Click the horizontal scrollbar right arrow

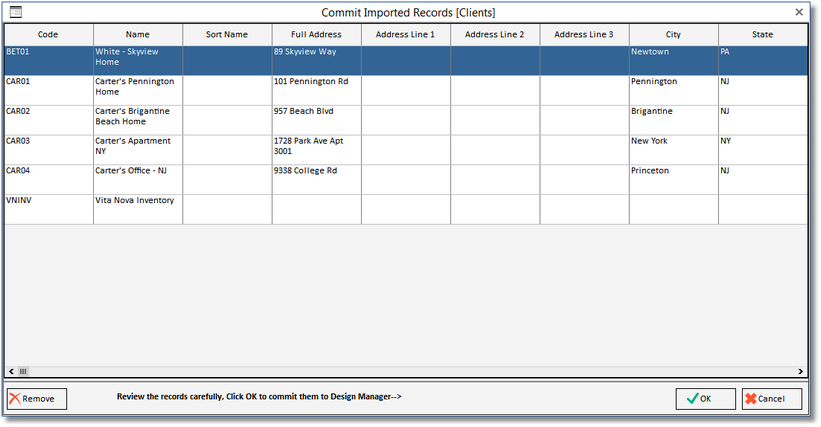pos(801,372)
